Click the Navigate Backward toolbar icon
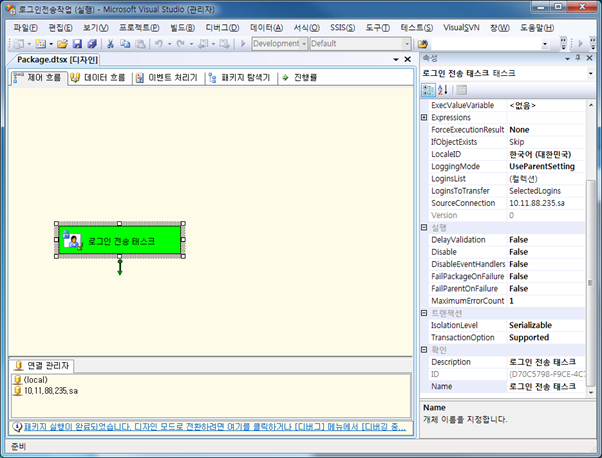This screenshot has height=458, width=602. (203, 44)
